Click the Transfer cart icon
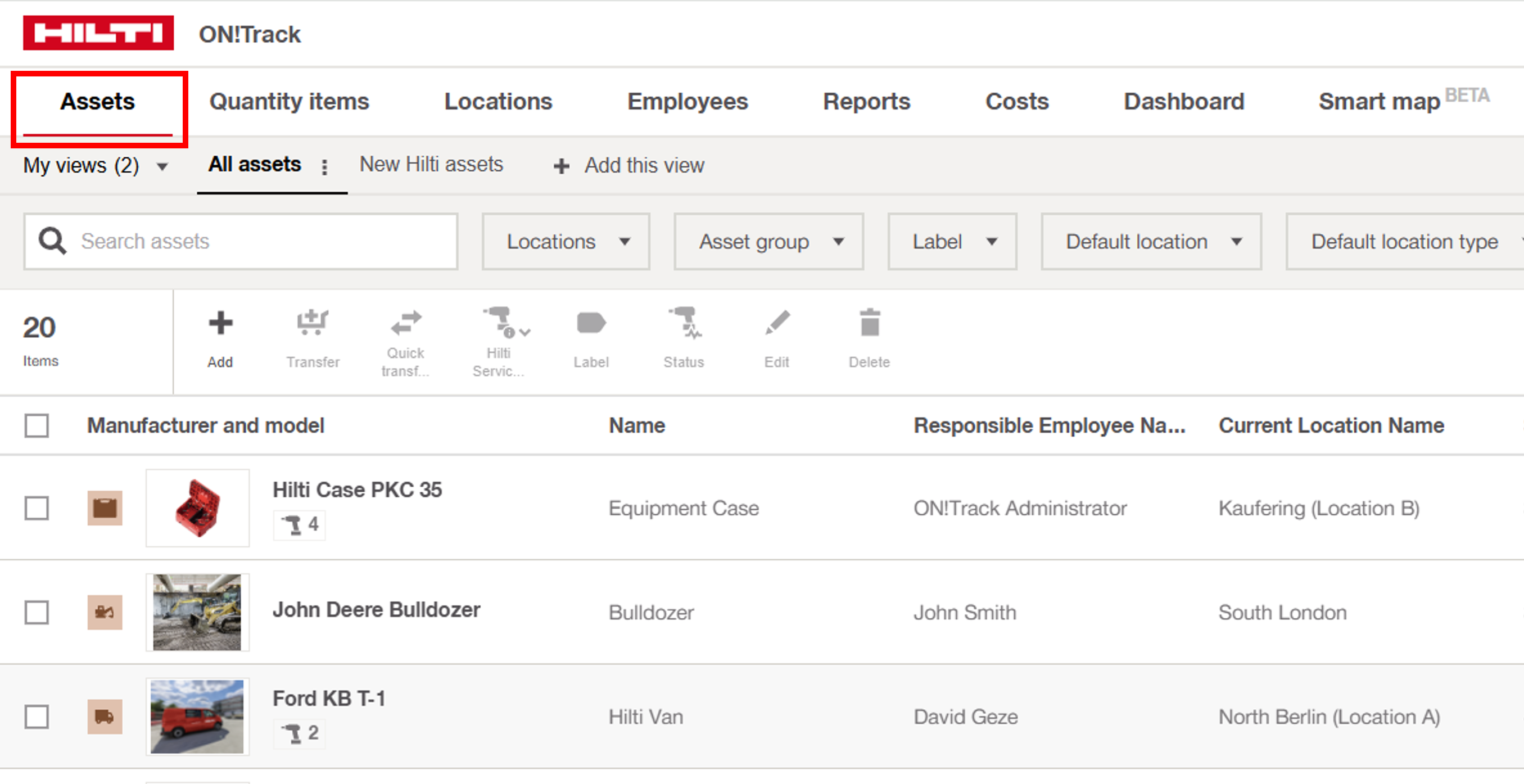The width and height of the screenshot is (1524, 784). (313, 323)
